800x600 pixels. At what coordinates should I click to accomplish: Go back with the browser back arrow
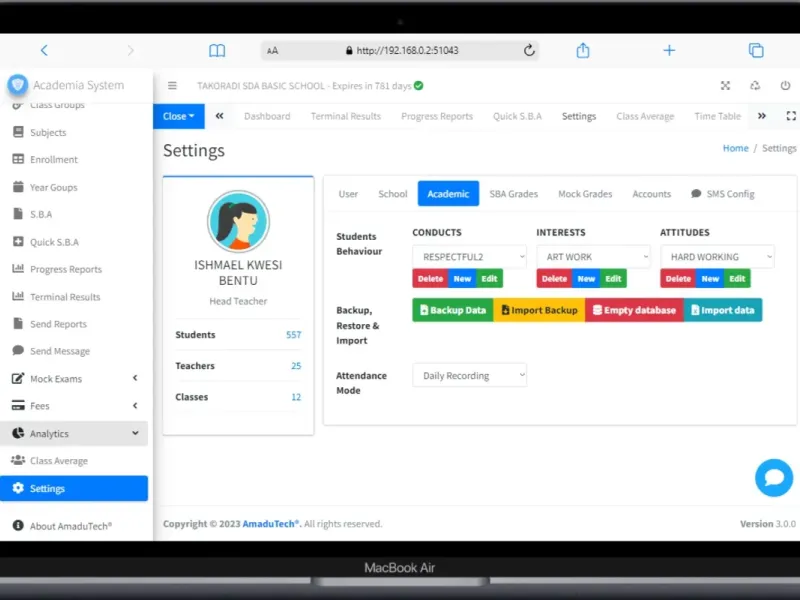tap(44, 50)
